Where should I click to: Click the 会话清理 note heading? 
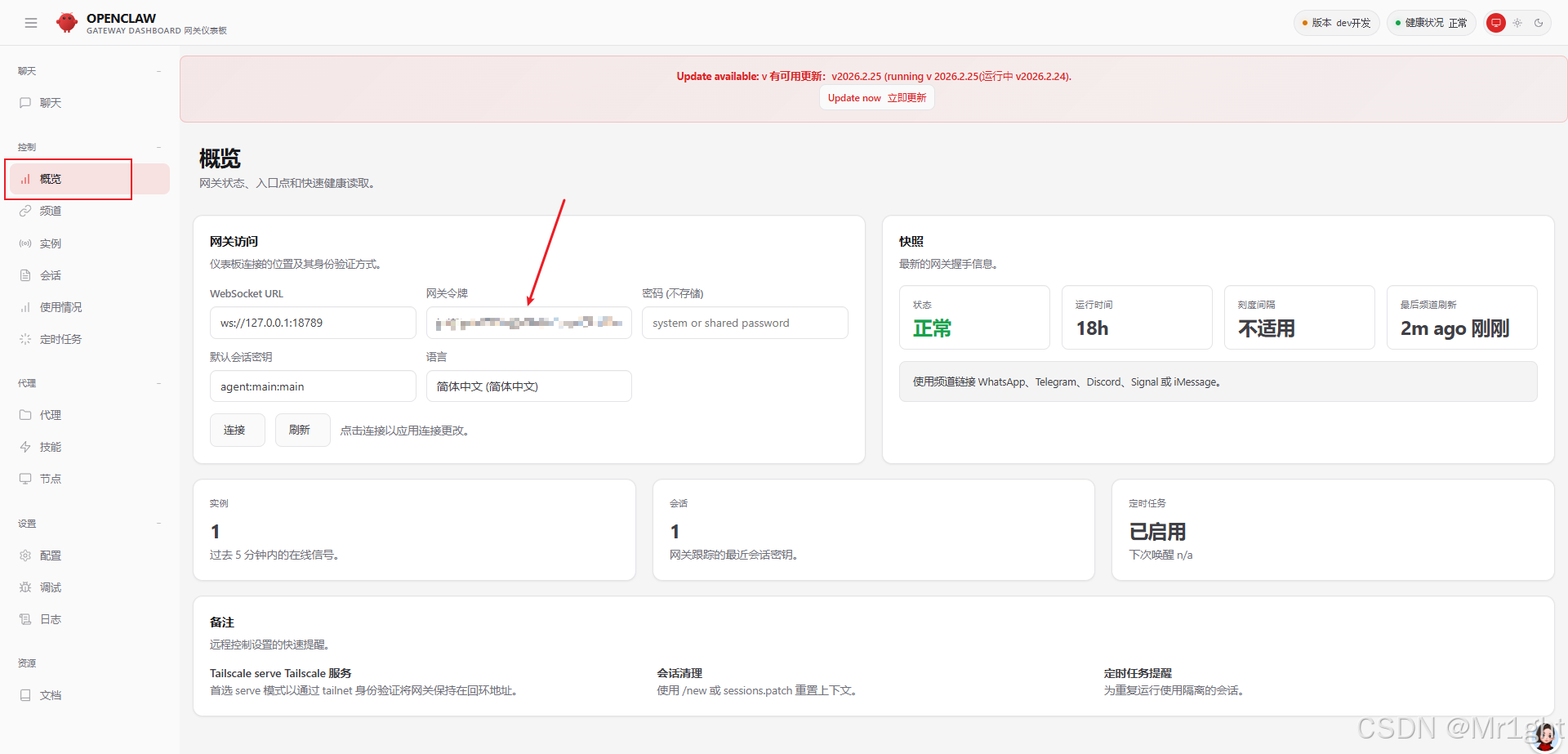click(x=679, y=673)
